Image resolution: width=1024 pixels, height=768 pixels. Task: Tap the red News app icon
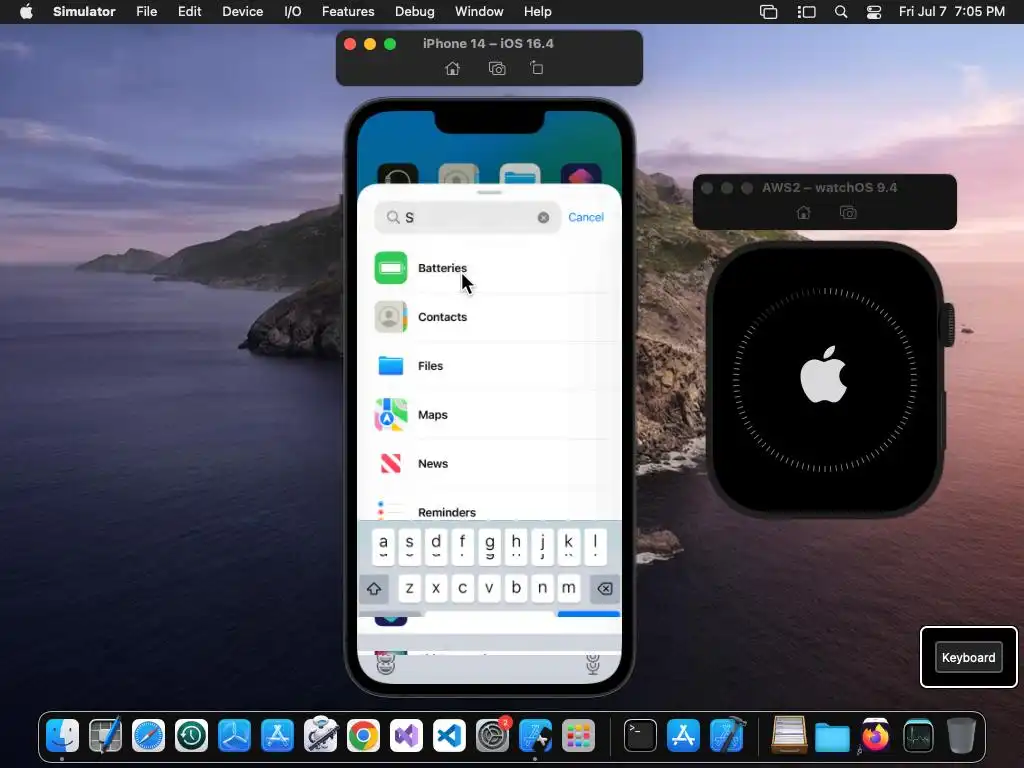(x=391, y=464)
